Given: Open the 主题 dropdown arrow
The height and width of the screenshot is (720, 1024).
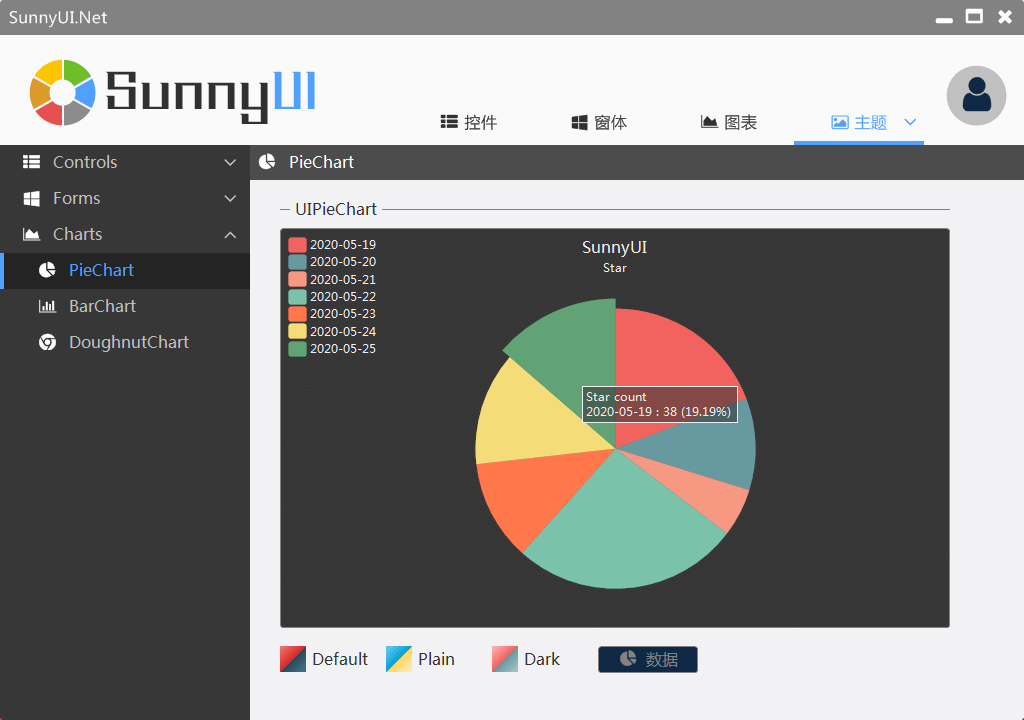Looking at the screenshot, I should point(910,122).
